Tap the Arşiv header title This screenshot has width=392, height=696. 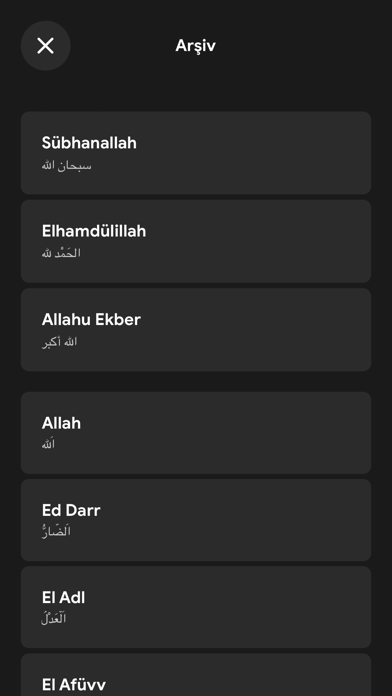click(x=195, y=45)
